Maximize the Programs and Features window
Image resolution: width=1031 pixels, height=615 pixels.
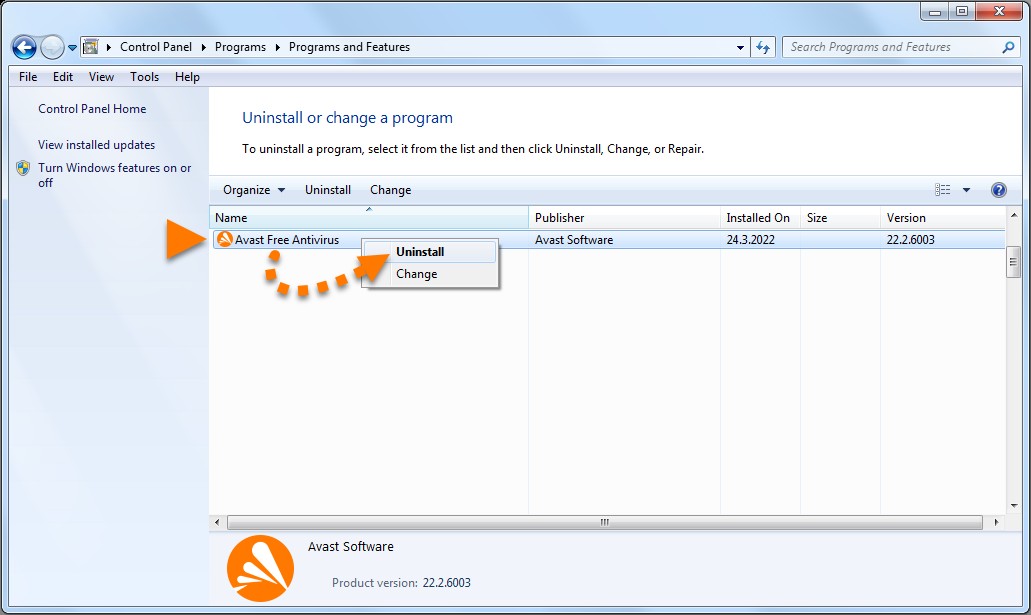click(x=962, y=11)
